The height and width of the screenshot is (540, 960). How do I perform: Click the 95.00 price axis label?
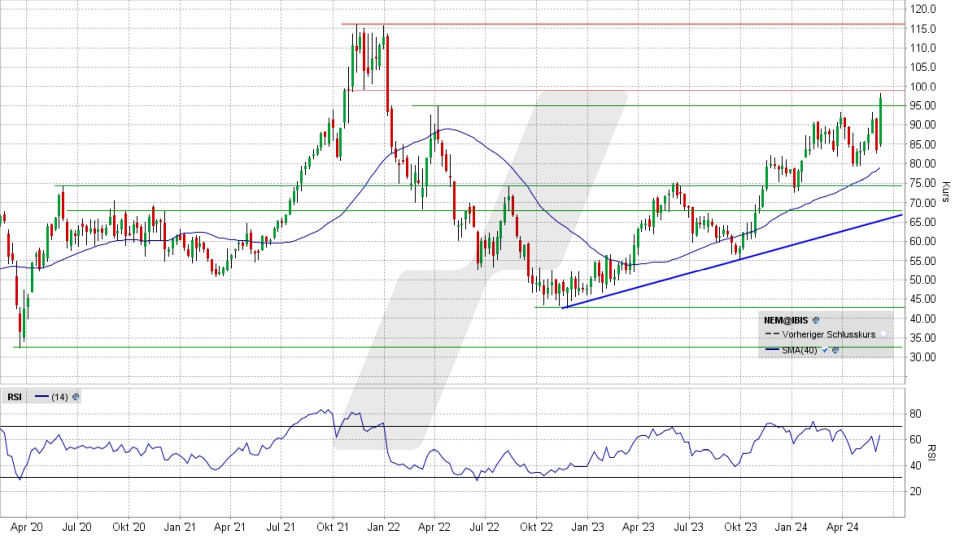(923, 106)
